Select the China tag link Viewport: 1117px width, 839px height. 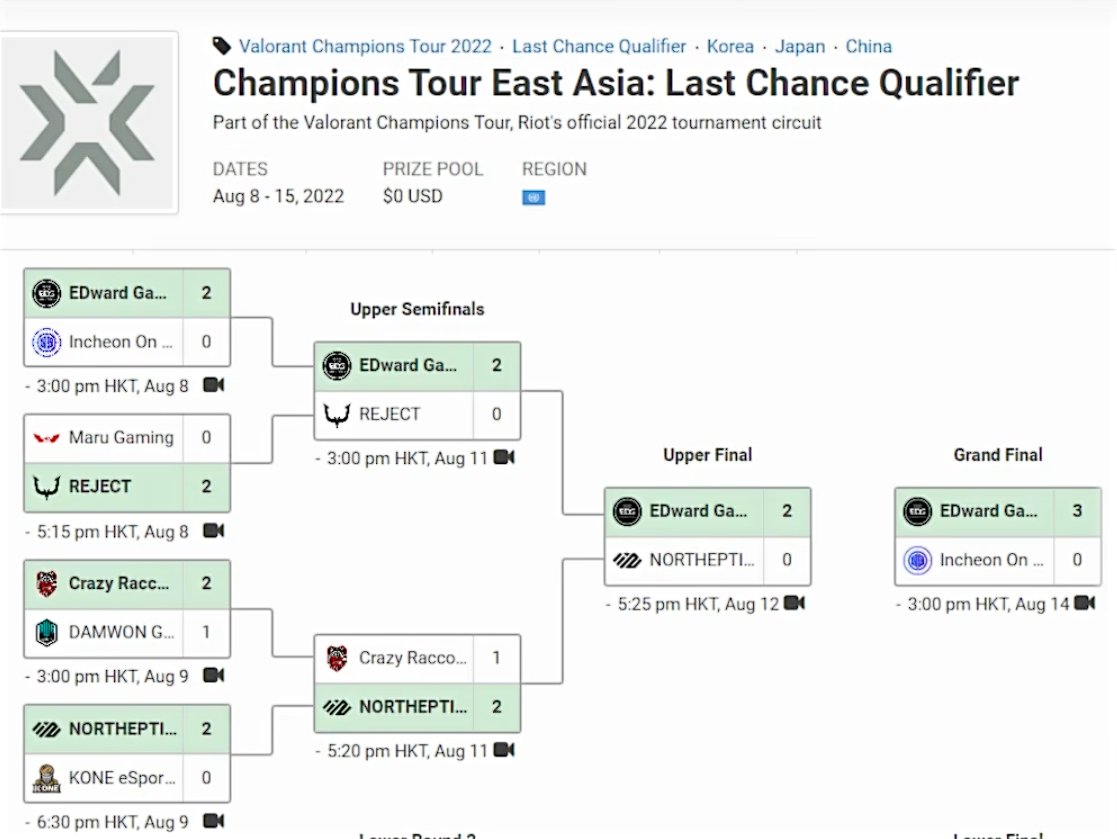[868, 46]
